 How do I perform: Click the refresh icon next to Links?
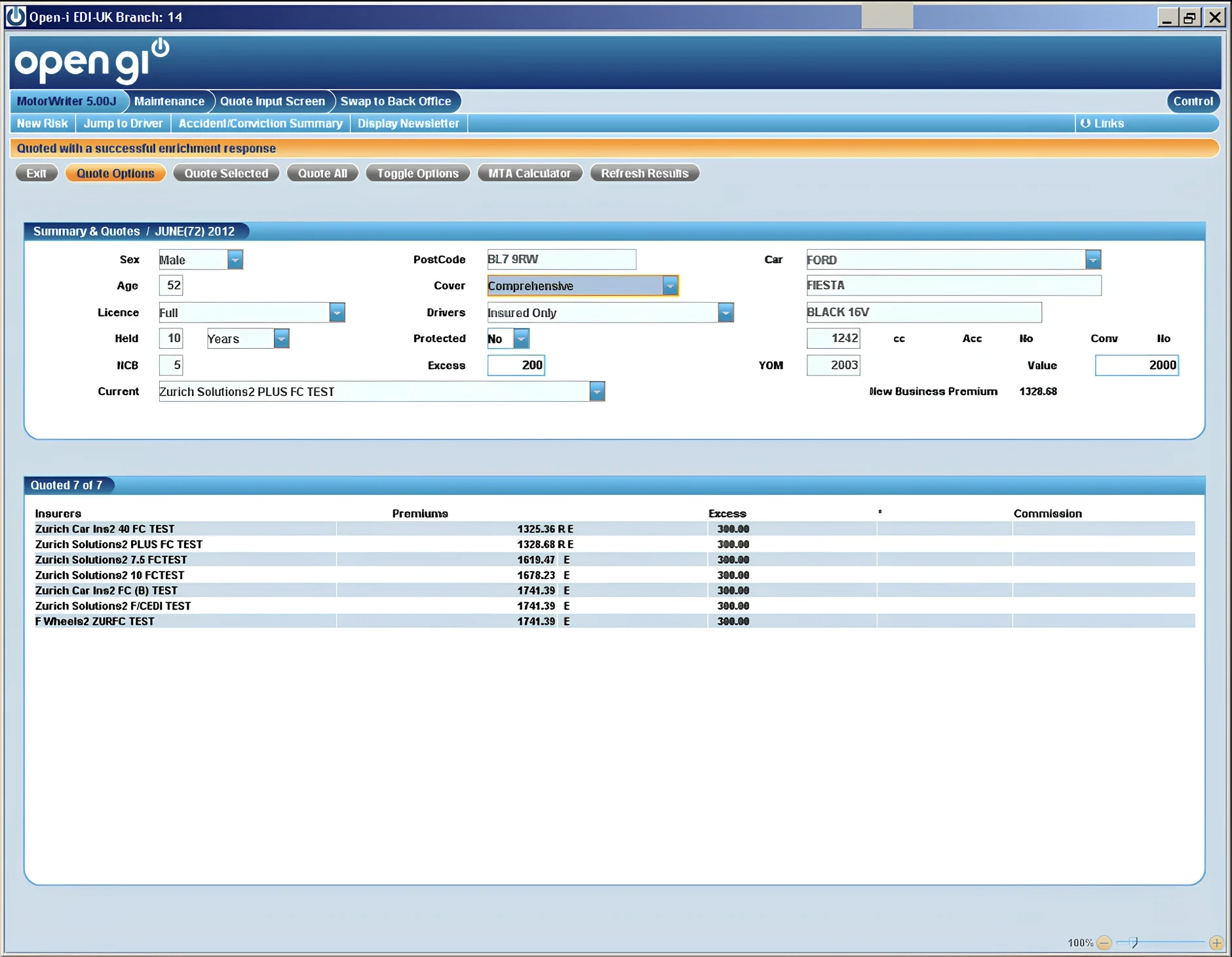[1087, 123]
